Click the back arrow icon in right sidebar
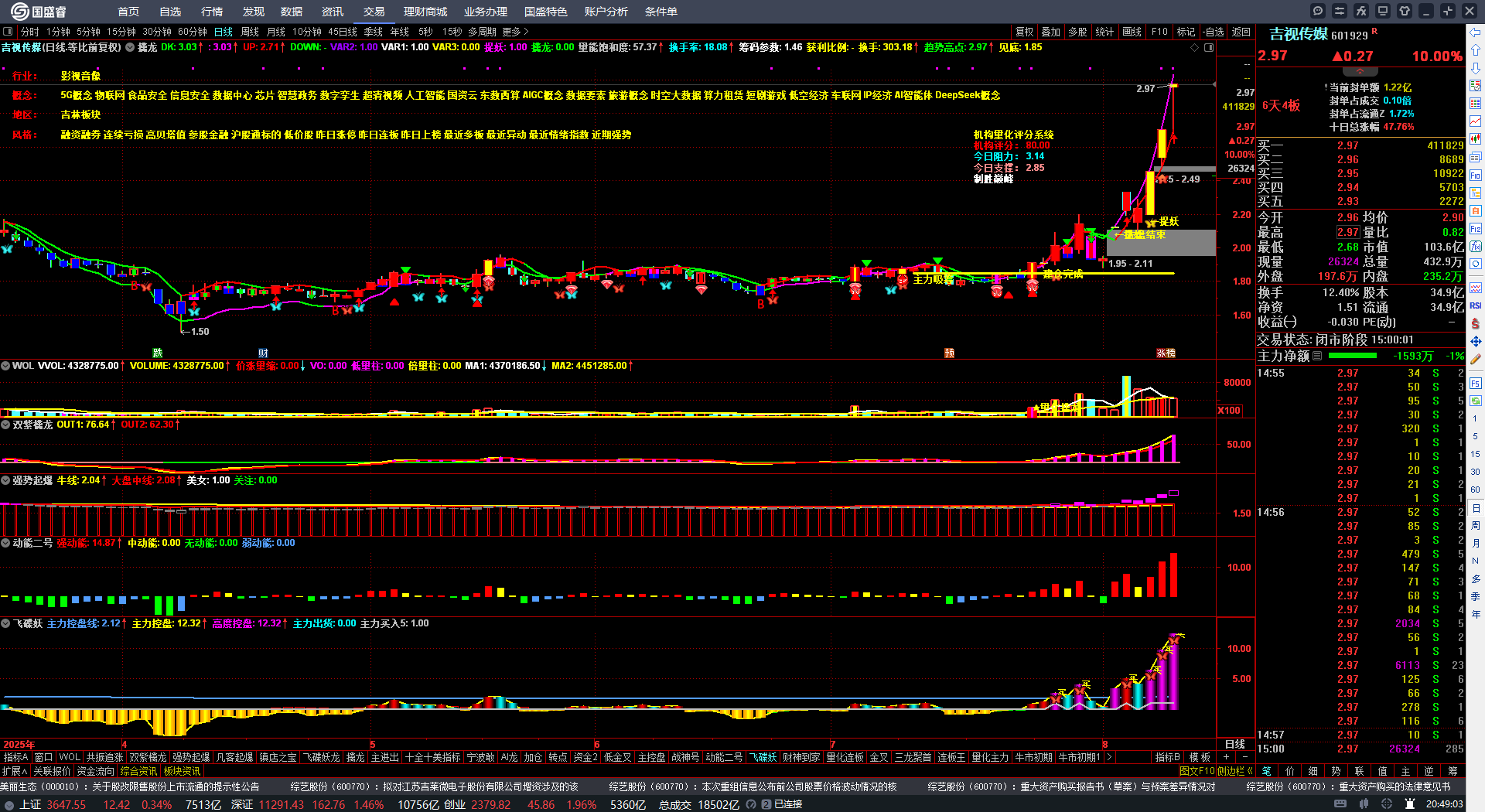1485x812 pixels. click(x=1476, y=32)
